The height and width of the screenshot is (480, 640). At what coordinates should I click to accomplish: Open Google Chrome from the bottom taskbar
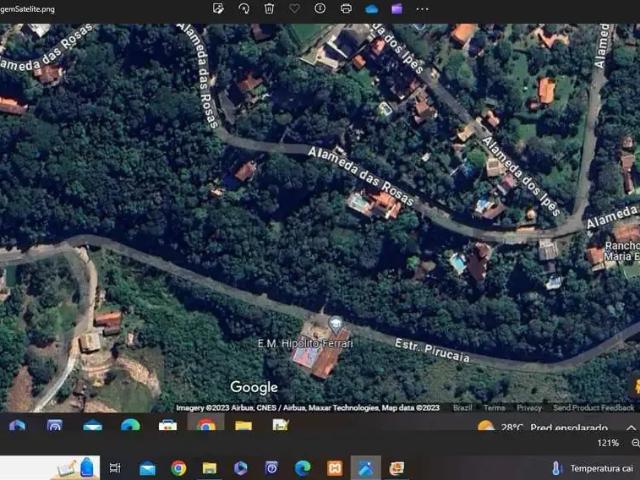click(x=178, y=468)
